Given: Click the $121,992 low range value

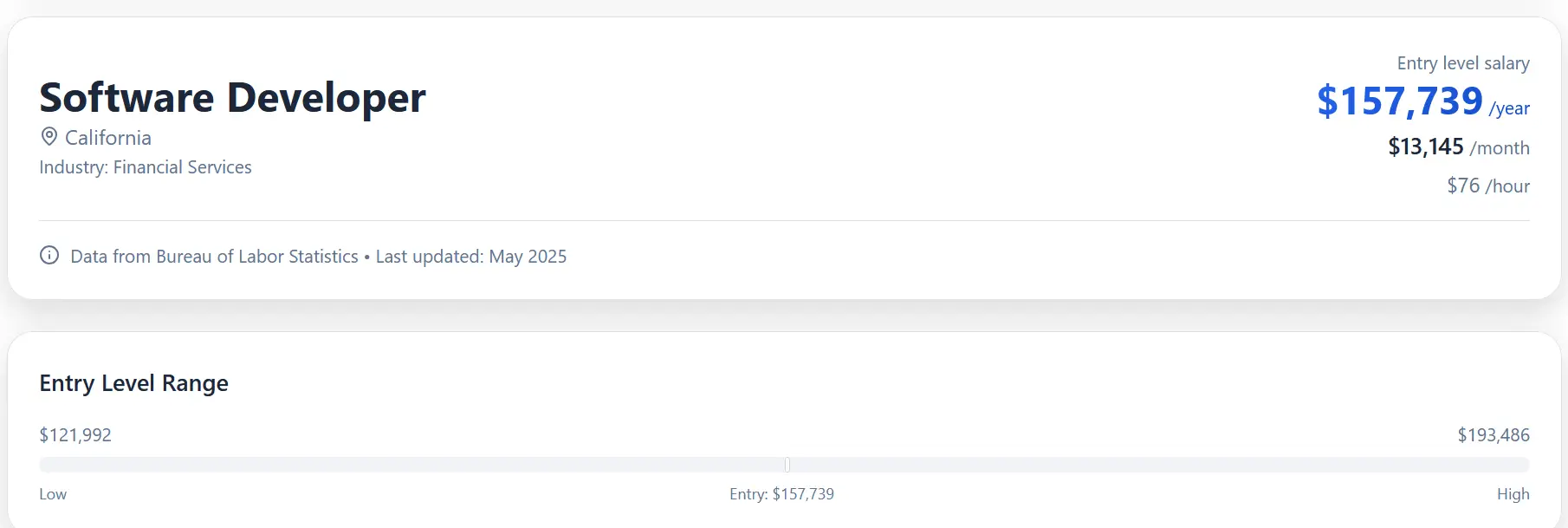Looking at the screenshot, I should (75, 435).
